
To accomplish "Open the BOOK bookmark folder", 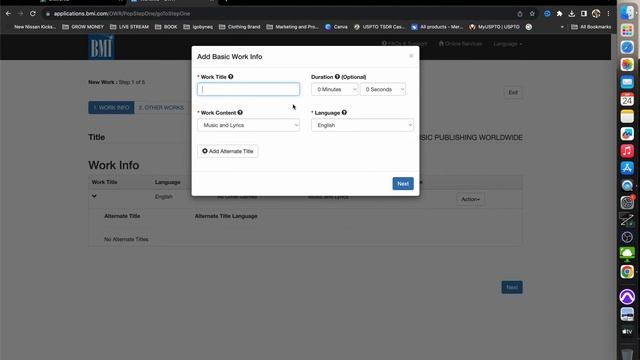I will tap(166, 27).
